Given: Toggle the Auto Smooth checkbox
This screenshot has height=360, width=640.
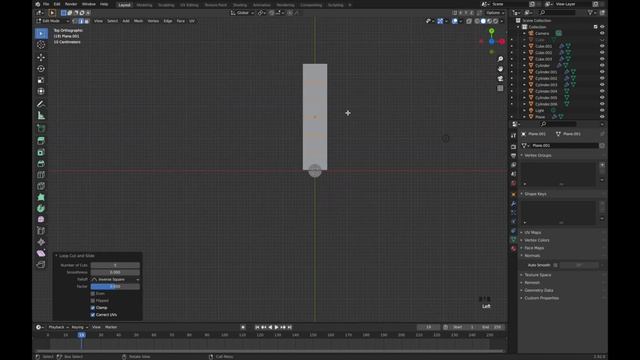Looking at the screenshot, I should click(556, 265).
